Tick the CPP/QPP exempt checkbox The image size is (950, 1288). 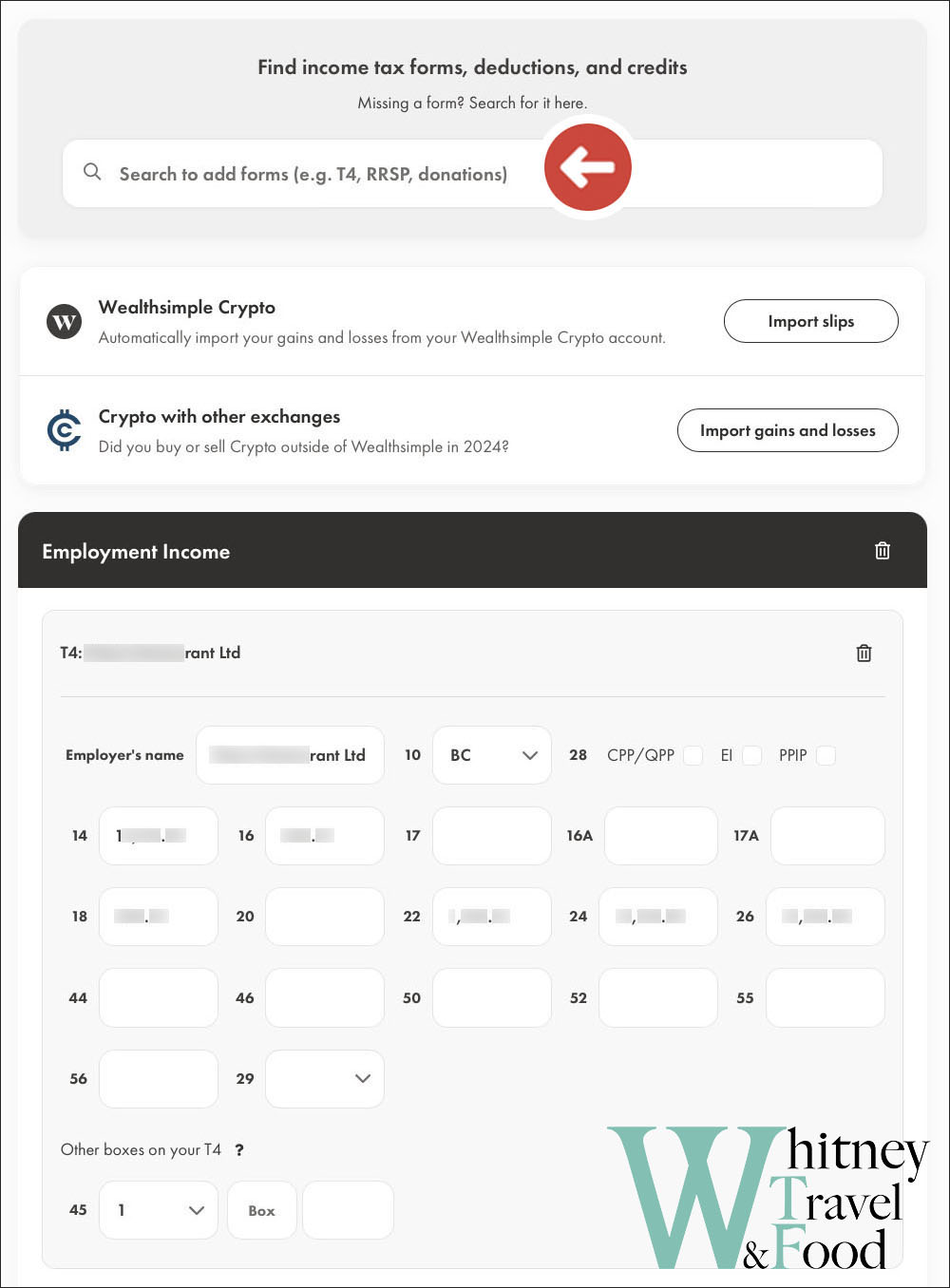tap(693, 755)
